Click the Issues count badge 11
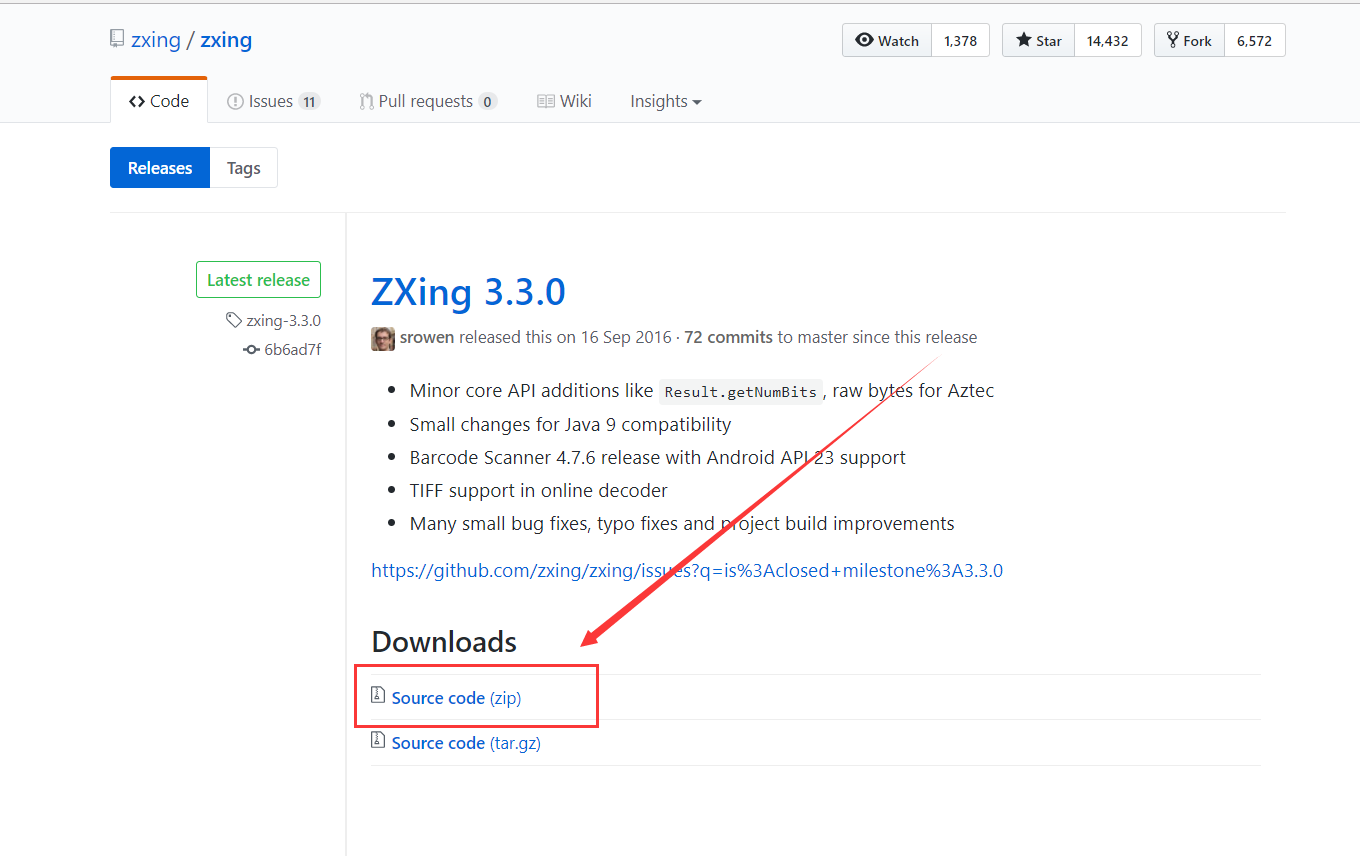1360x856 pixels. [309, 101]
